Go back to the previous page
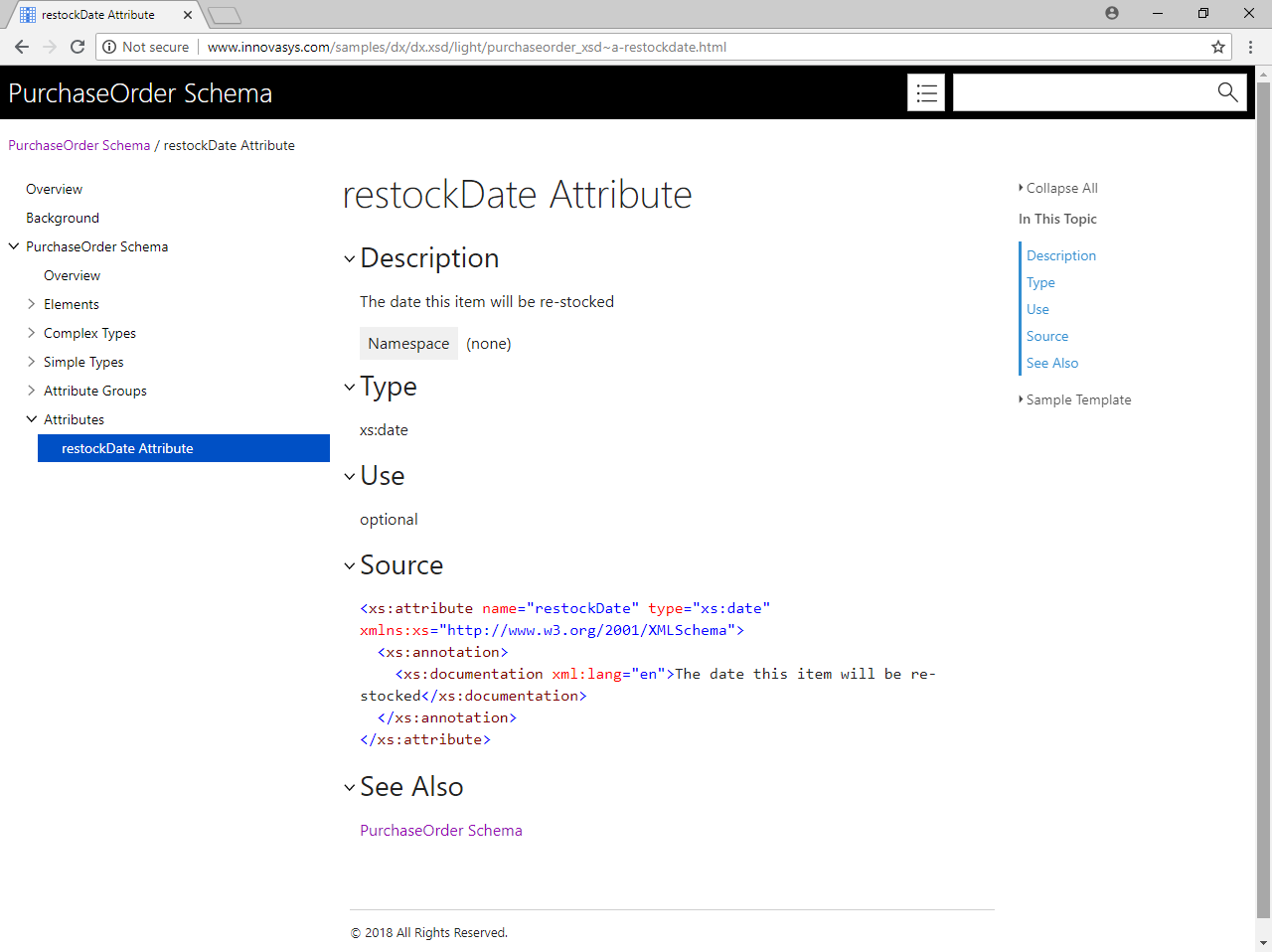 point(22,47)
